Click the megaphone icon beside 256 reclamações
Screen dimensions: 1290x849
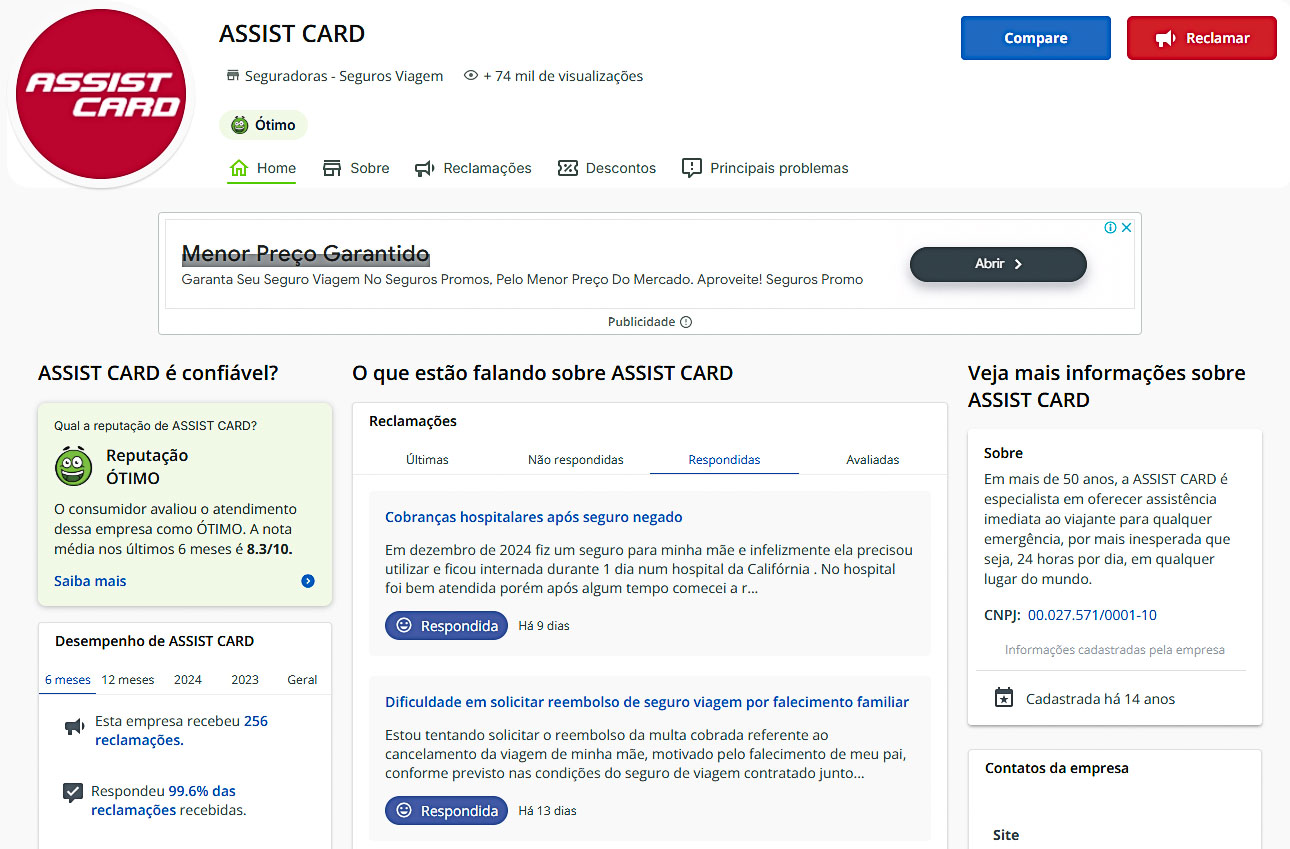coord(74,728)
